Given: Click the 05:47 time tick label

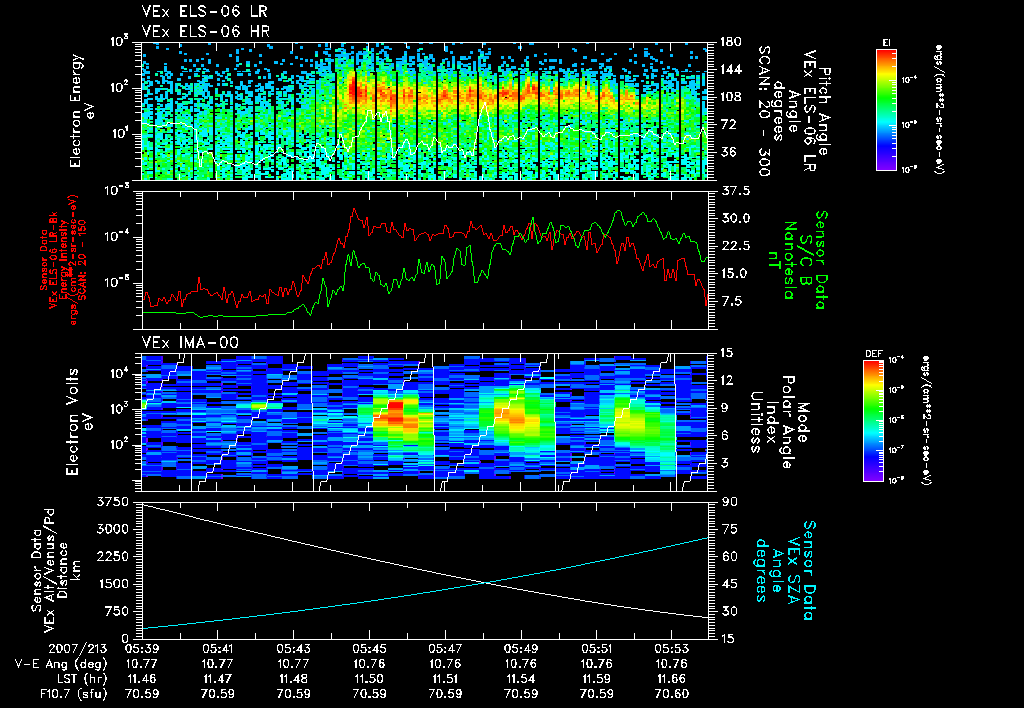Looking at the screenshot, I should 445,649.
